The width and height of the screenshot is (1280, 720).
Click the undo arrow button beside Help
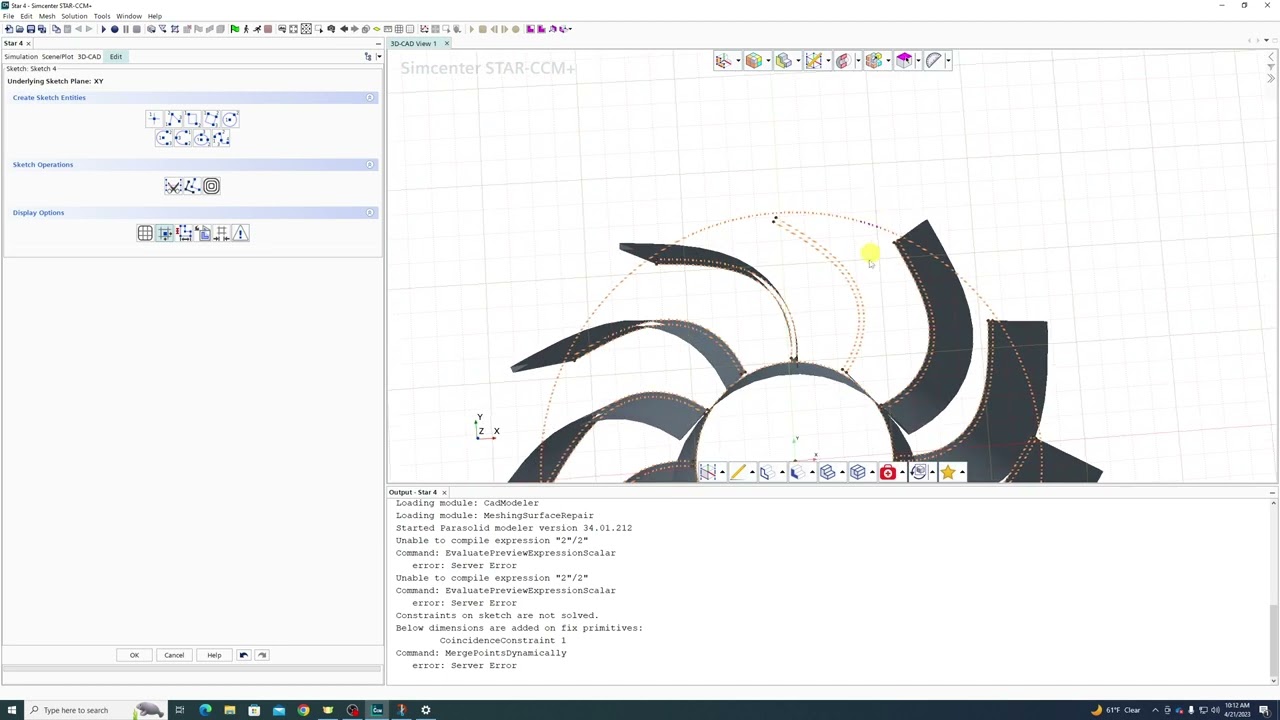pyautogui.click(x=243, y=655)
